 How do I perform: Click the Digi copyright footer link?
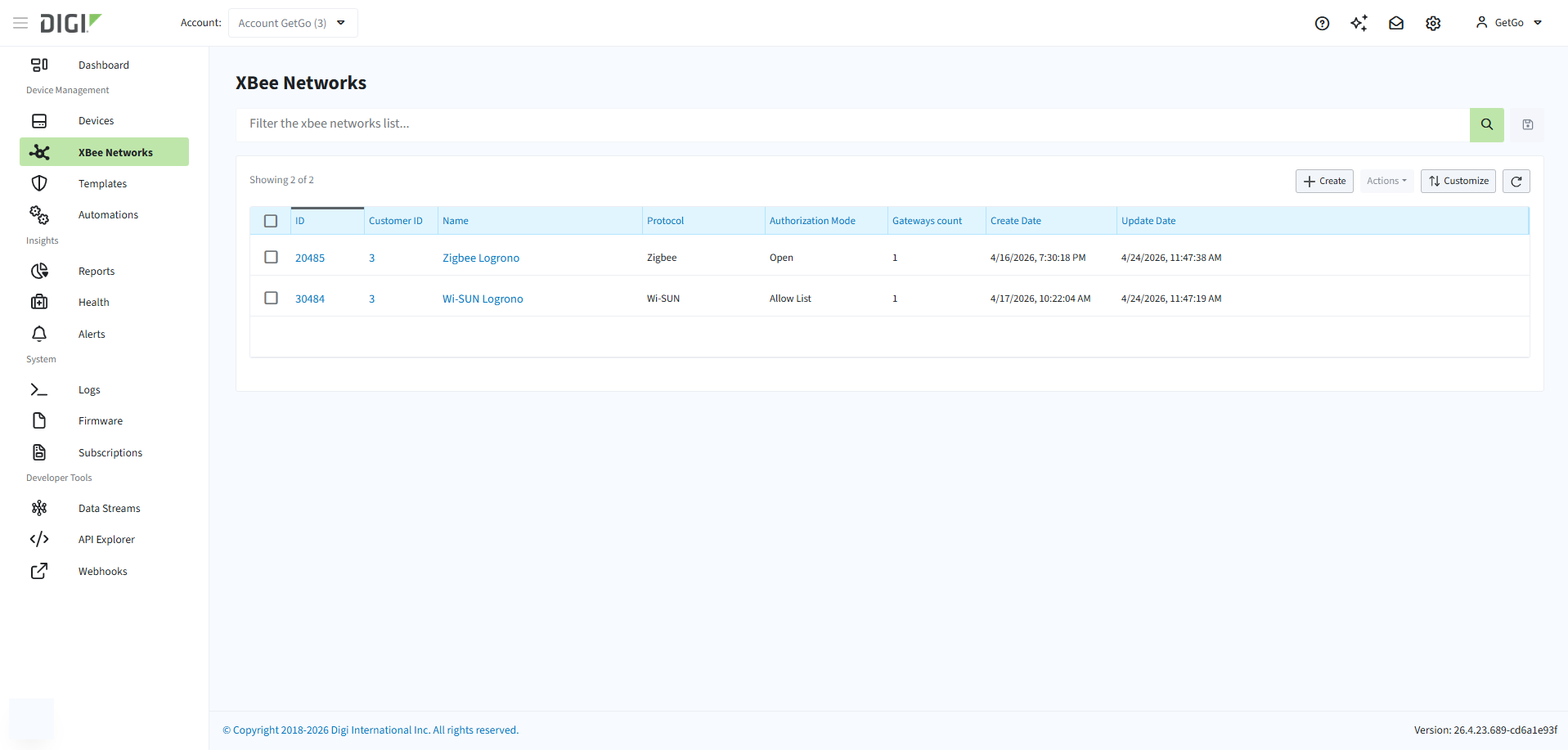tap(371, 730)
